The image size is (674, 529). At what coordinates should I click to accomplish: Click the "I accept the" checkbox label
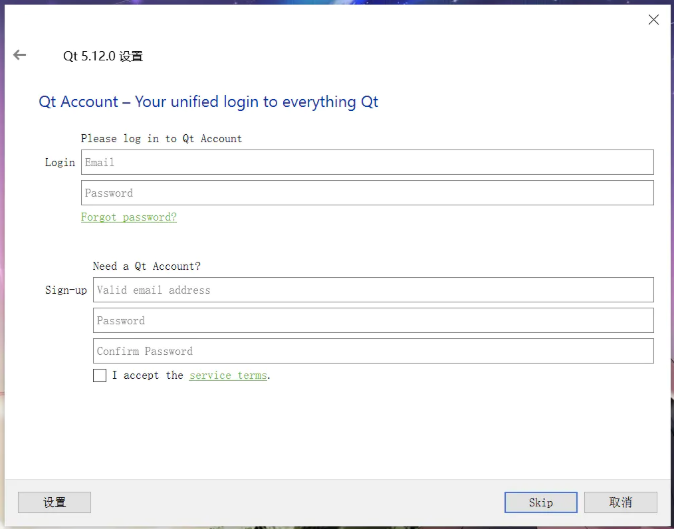[148, 375]
